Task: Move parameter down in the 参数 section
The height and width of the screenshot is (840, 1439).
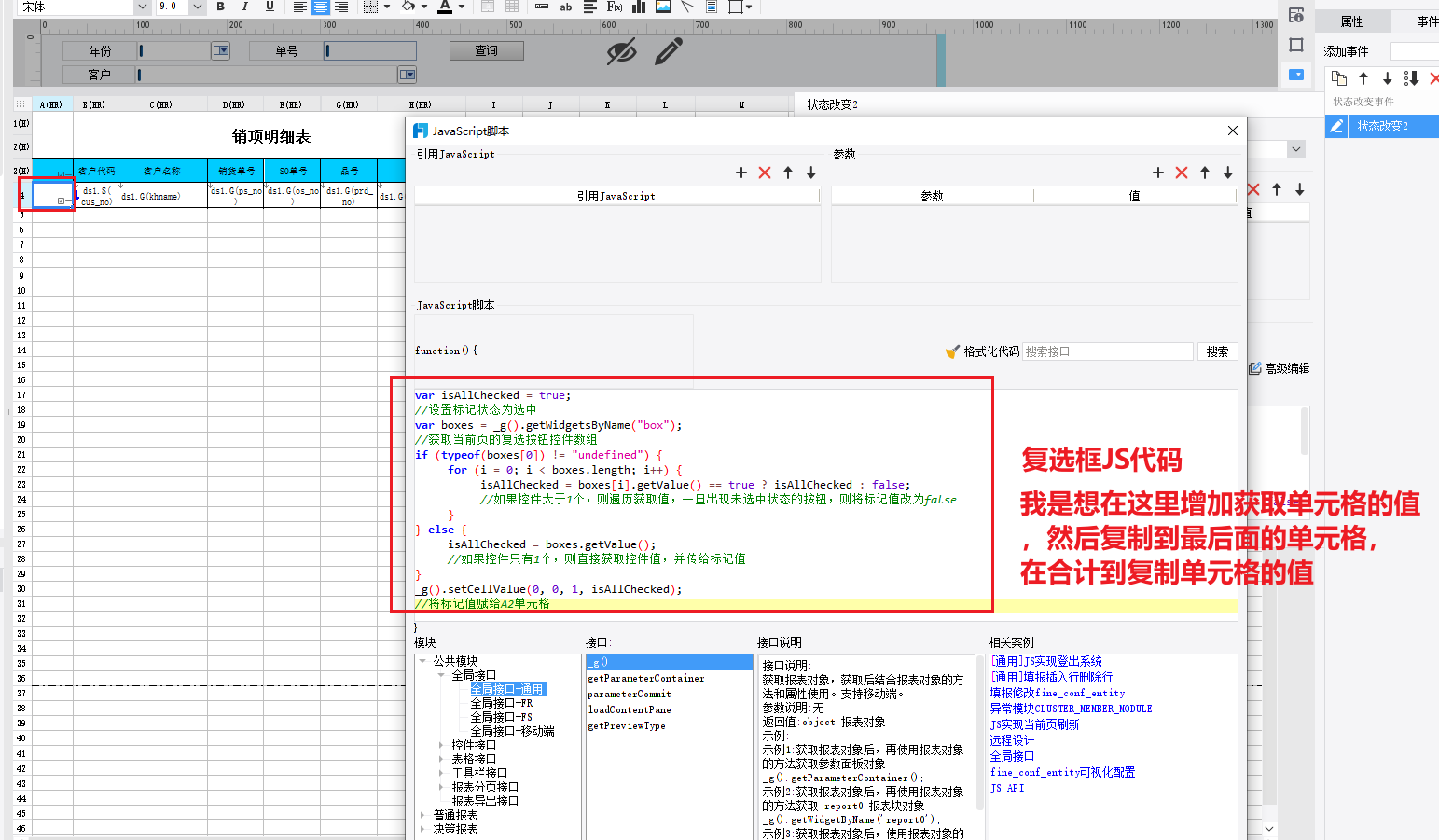Action: [x=1228, y=172]
